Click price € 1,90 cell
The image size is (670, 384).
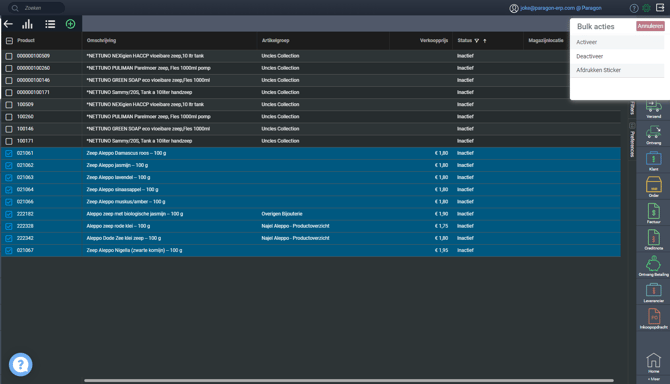(441, 214)
